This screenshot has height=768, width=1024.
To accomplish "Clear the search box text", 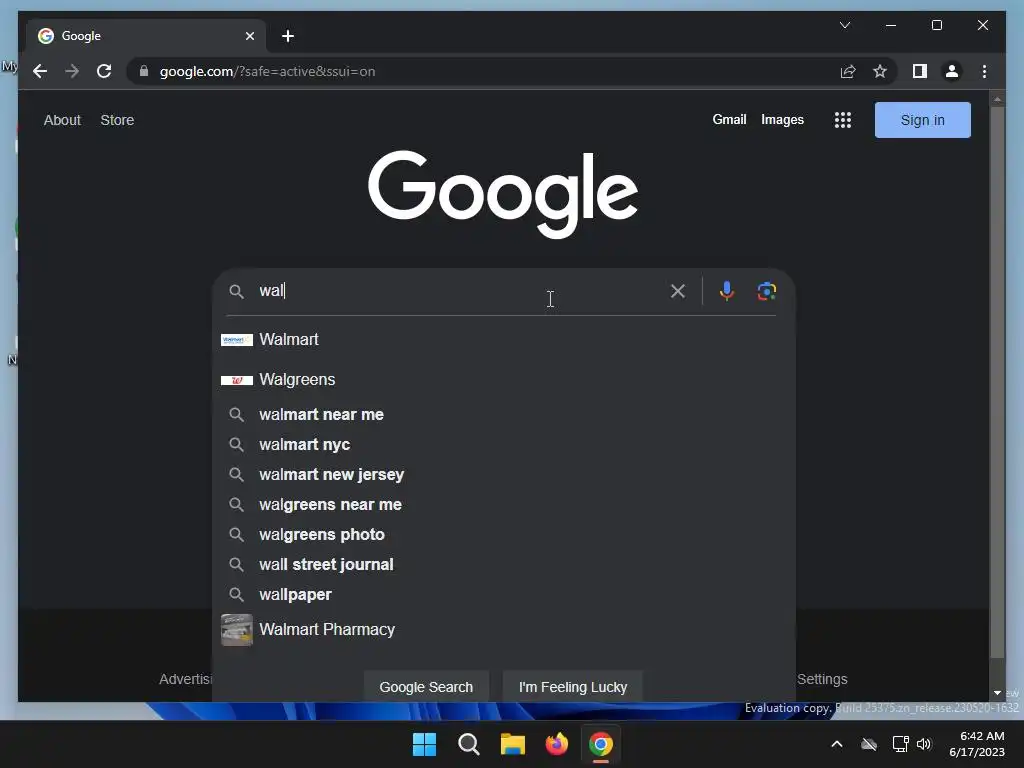I will pos(678,291).
